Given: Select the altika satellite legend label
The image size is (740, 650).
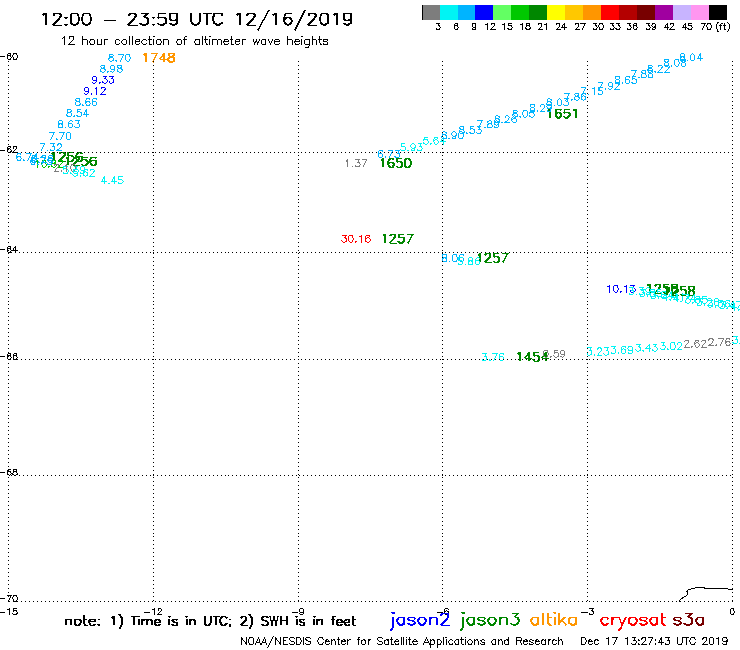Looking at the screenshot, I should point(554,620).
